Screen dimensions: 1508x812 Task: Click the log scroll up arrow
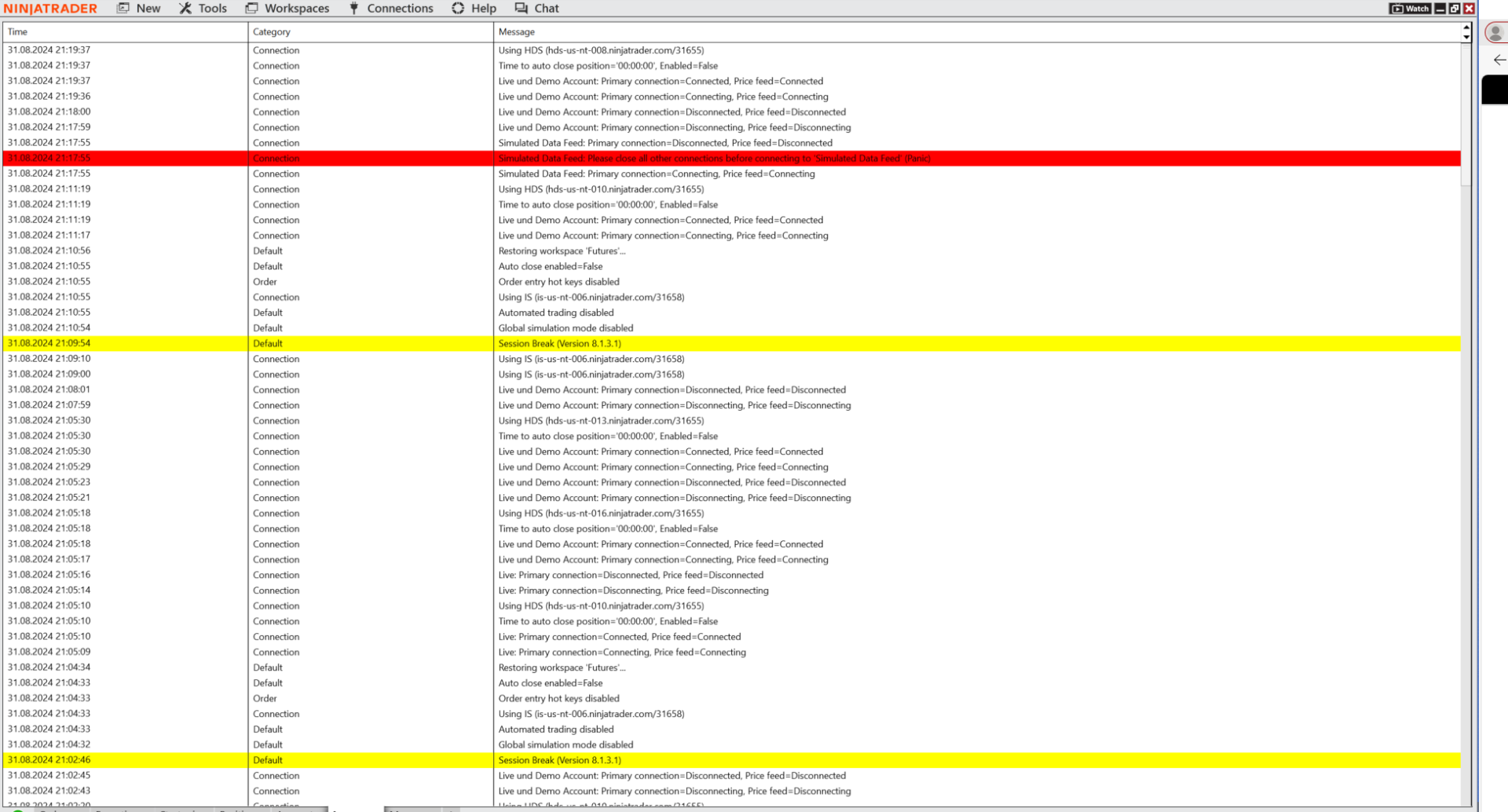pyautogui.click(x=1466, y=27)
